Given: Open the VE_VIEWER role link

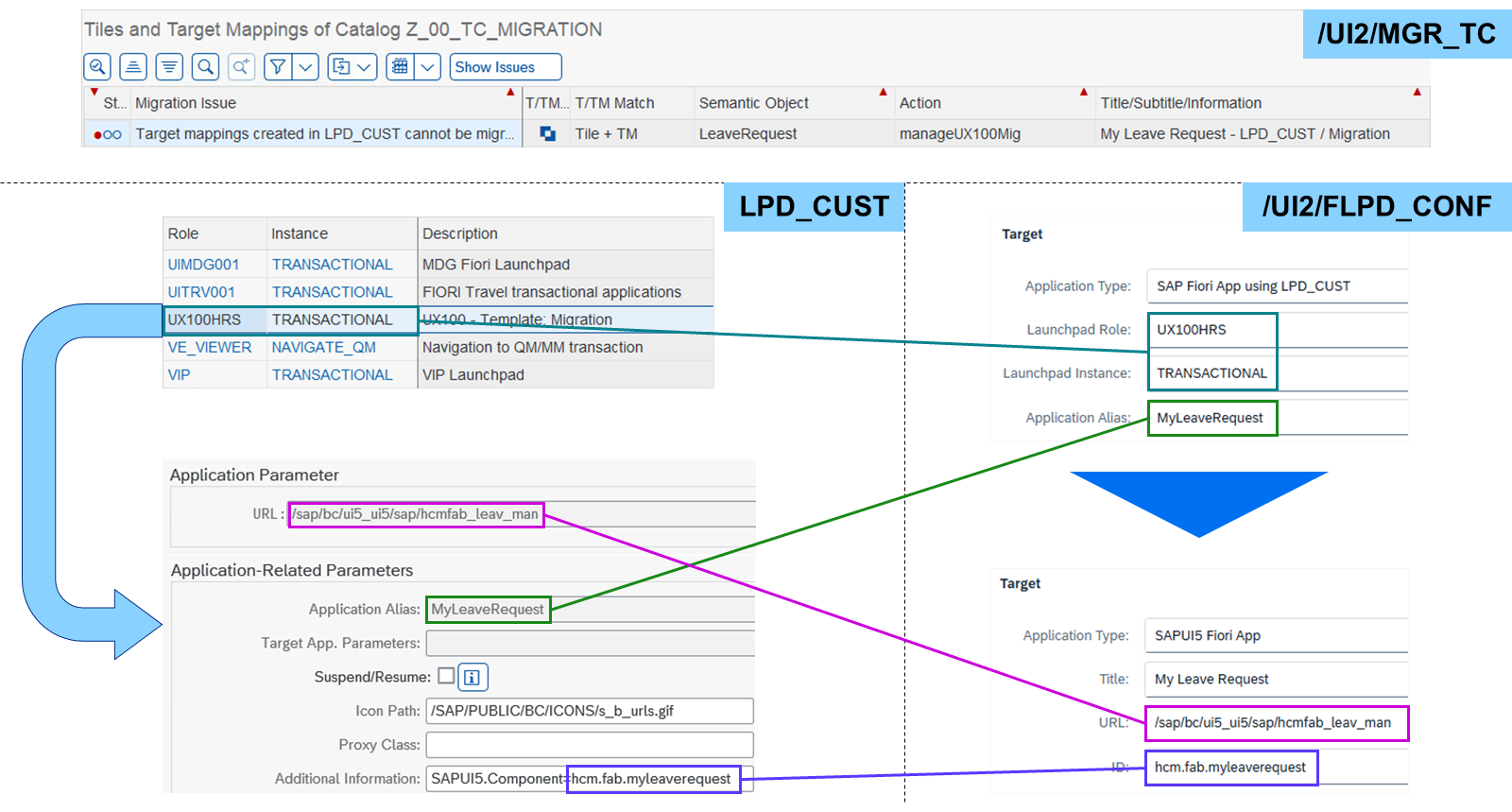Looking at the screenshot, I should 210,347.
